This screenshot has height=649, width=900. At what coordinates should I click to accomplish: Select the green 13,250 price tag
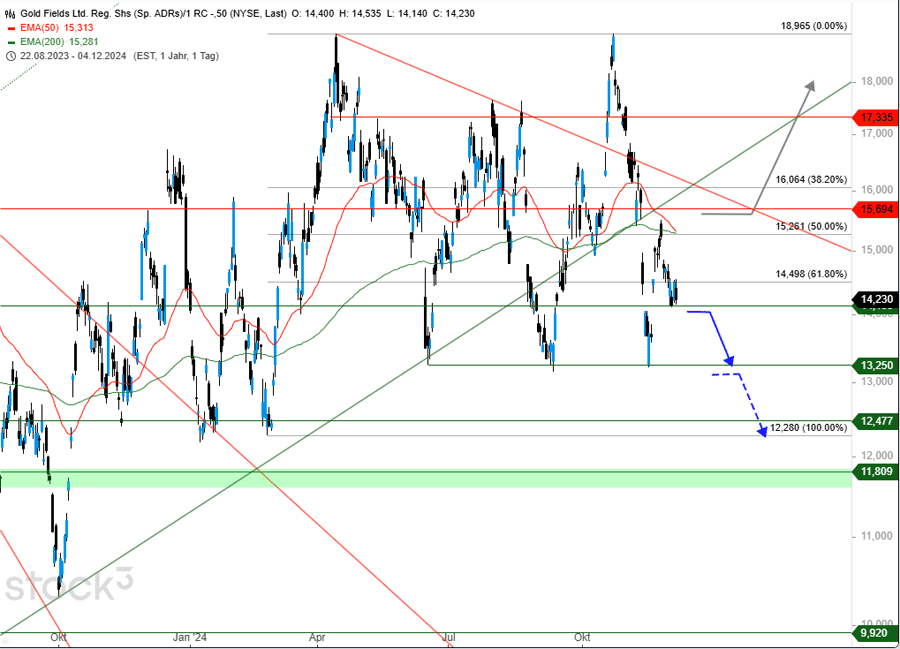point(875,366)
